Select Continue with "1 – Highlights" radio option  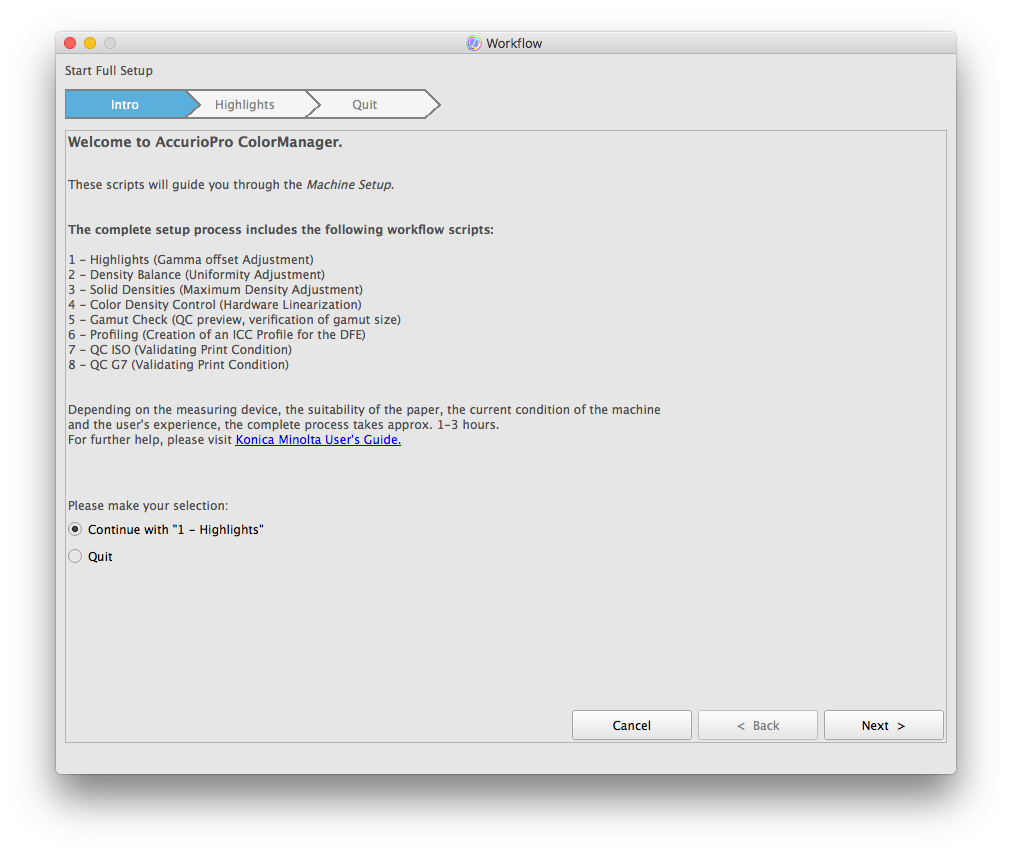(75, 529)
